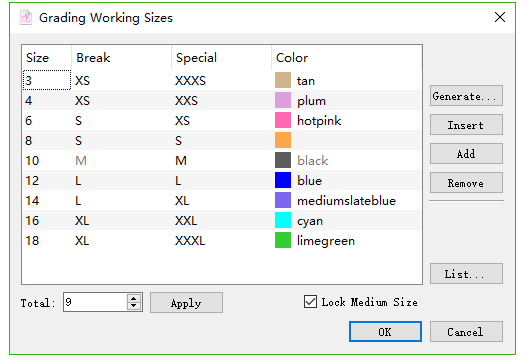528x360 pixels.
Task: Click the Remove button
Action: coord(466,183)
